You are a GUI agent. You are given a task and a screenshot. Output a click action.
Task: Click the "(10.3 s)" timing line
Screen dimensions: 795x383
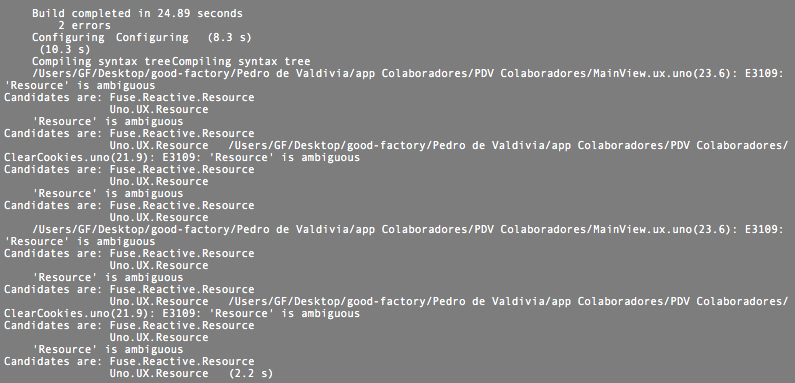[x=65, y=50]
